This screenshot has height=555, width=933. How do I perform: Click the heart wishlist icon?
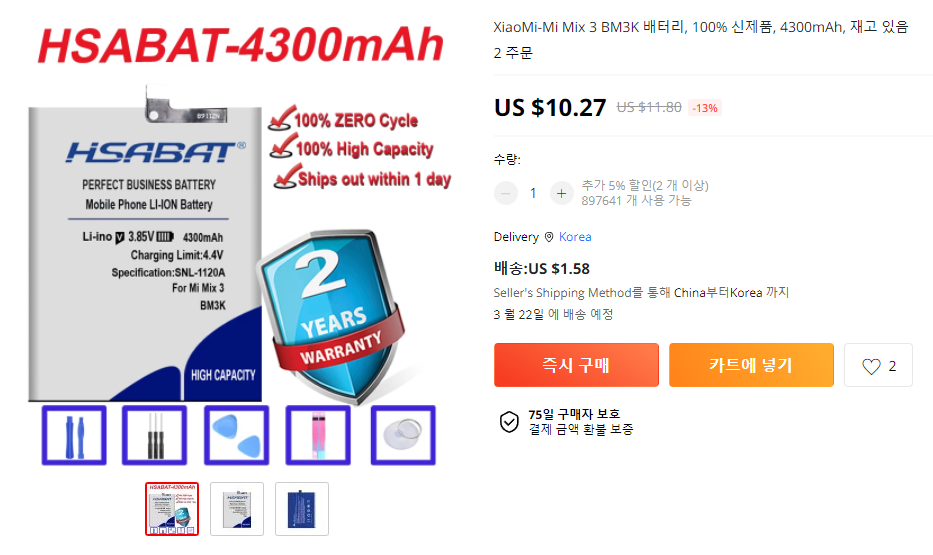[x=871, y=366]
